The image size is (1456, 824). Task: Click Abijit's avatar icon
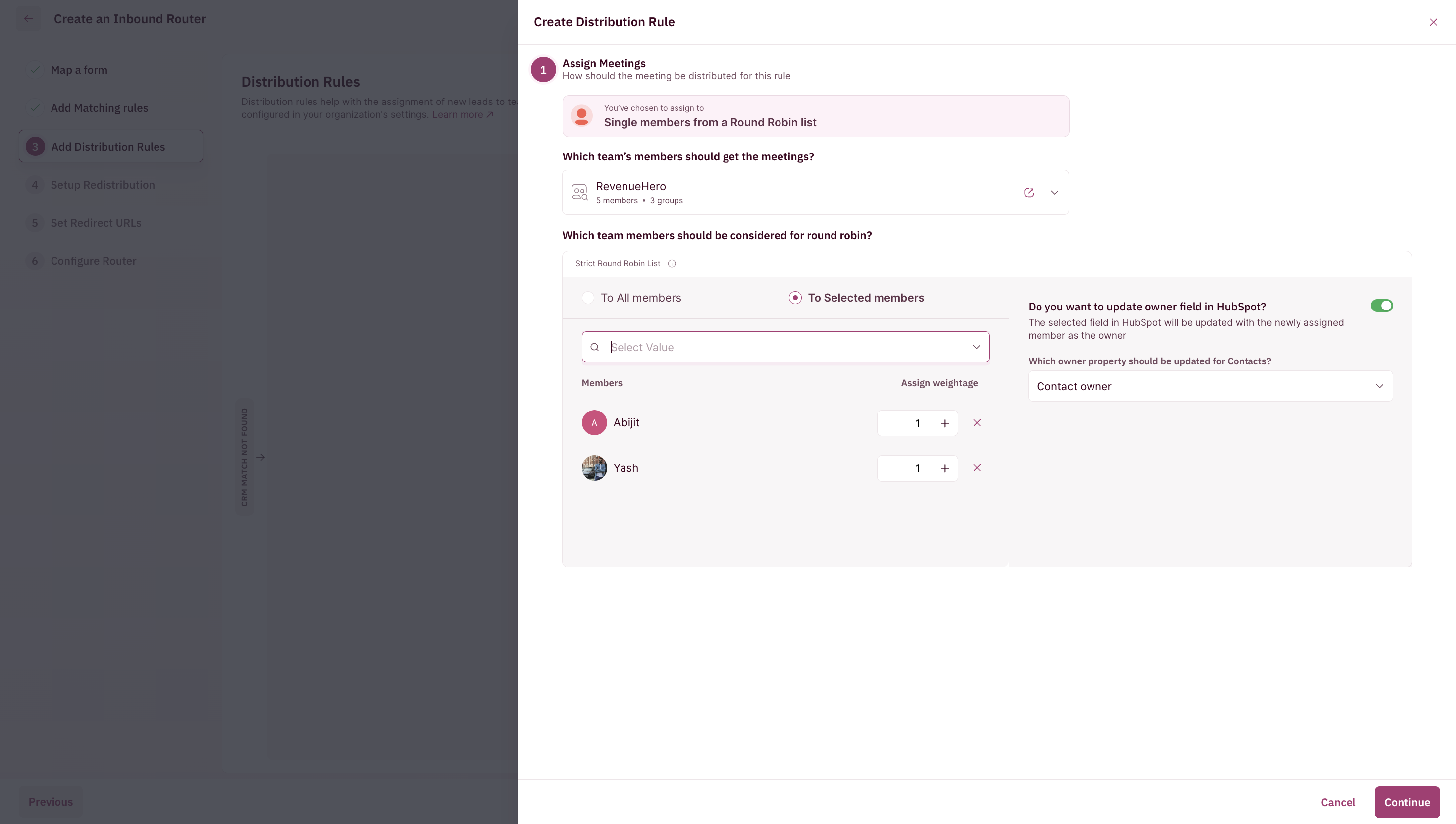click(x=594, y=423)
